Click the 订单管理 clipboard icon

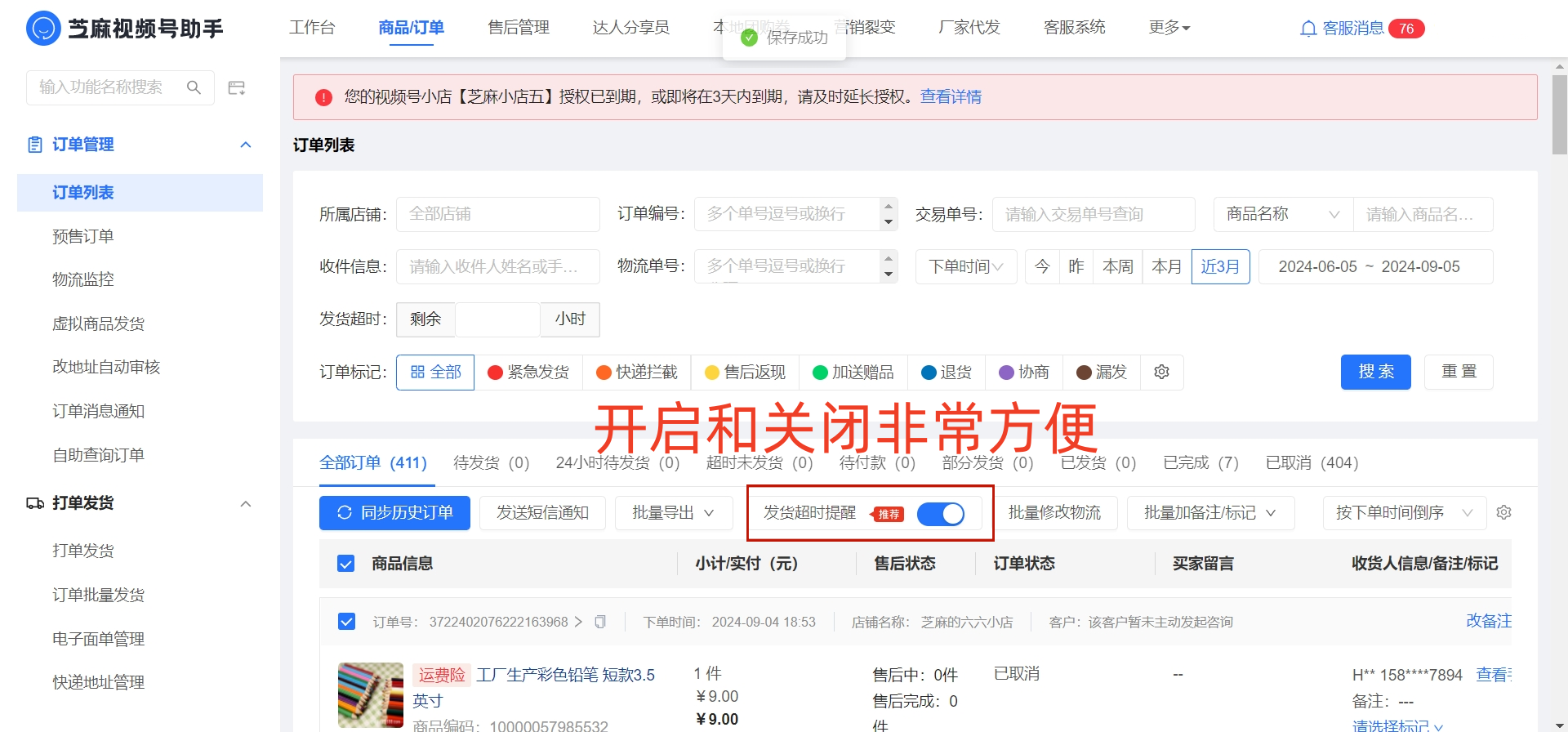[35, 145]
